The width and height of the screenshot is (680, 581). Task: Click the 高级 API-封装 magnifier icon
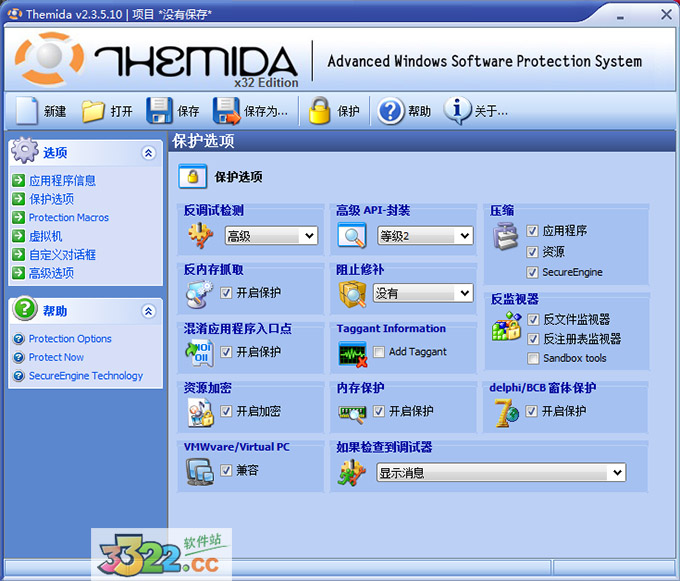click(x=352, y=235)
